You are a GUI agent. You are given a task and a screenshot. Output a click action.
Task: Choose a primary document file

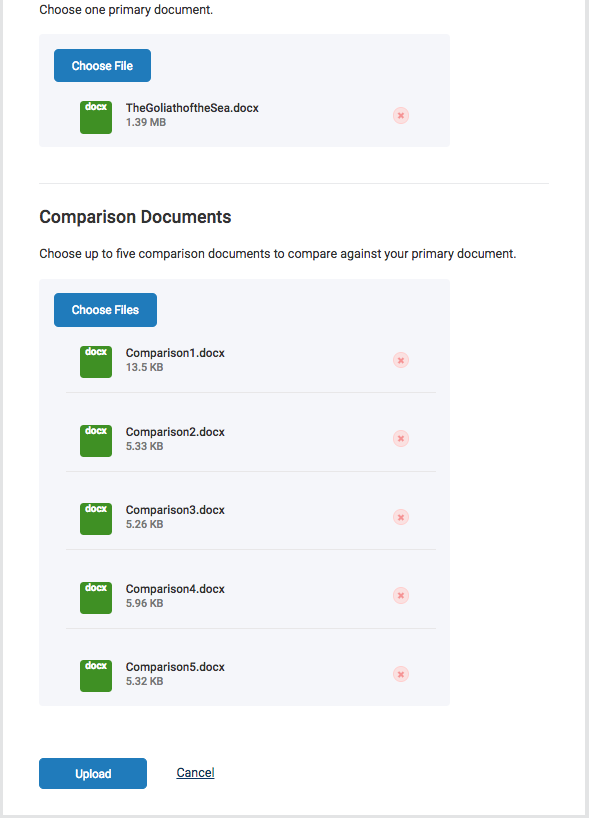tap(102, 66)
